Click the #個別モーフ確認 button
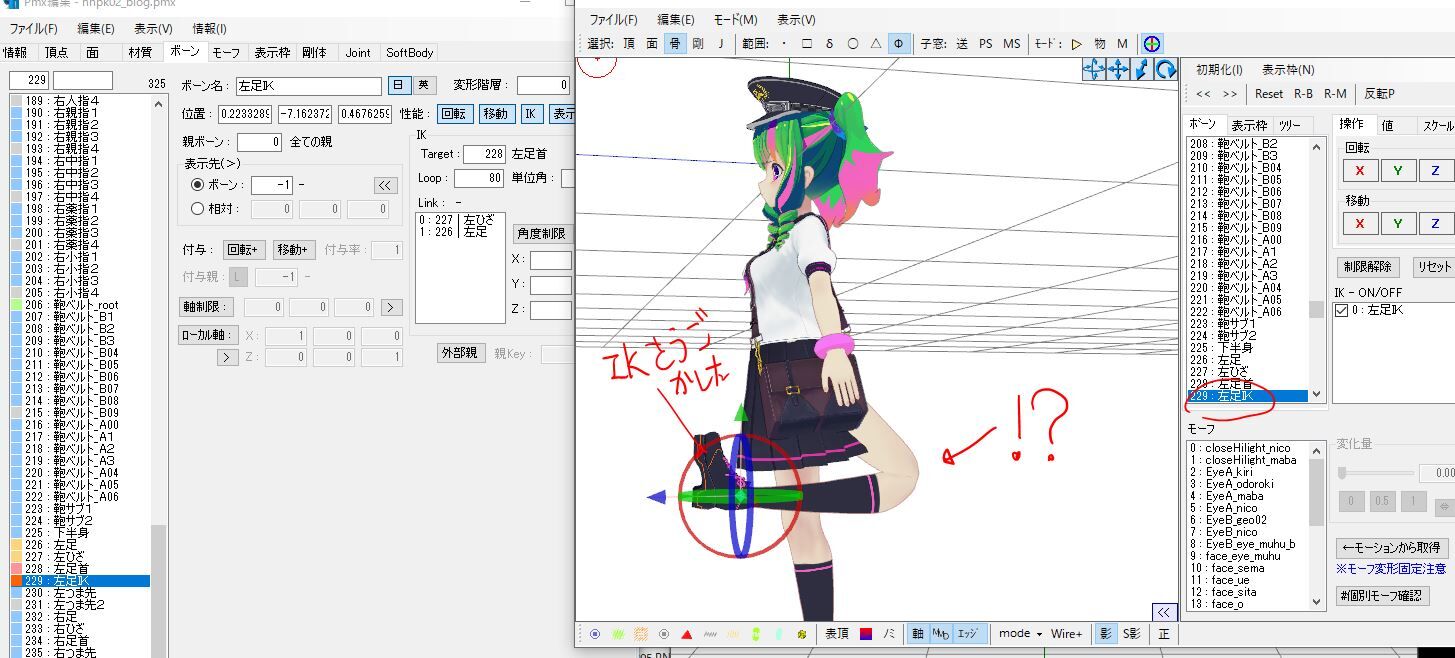1455x658 pixels. tap(1382, 596)
